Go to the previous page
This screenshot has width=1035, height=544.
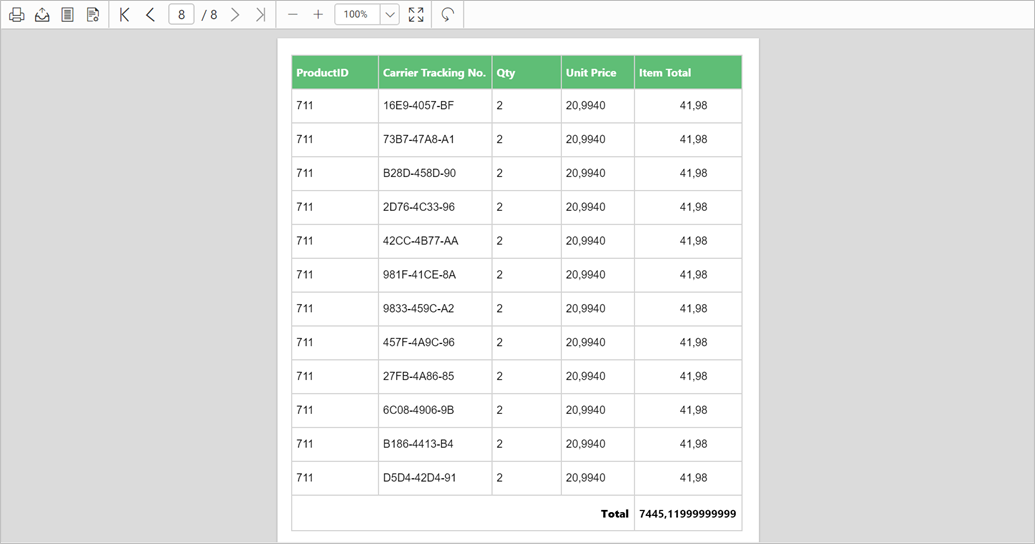pos(150,15)
